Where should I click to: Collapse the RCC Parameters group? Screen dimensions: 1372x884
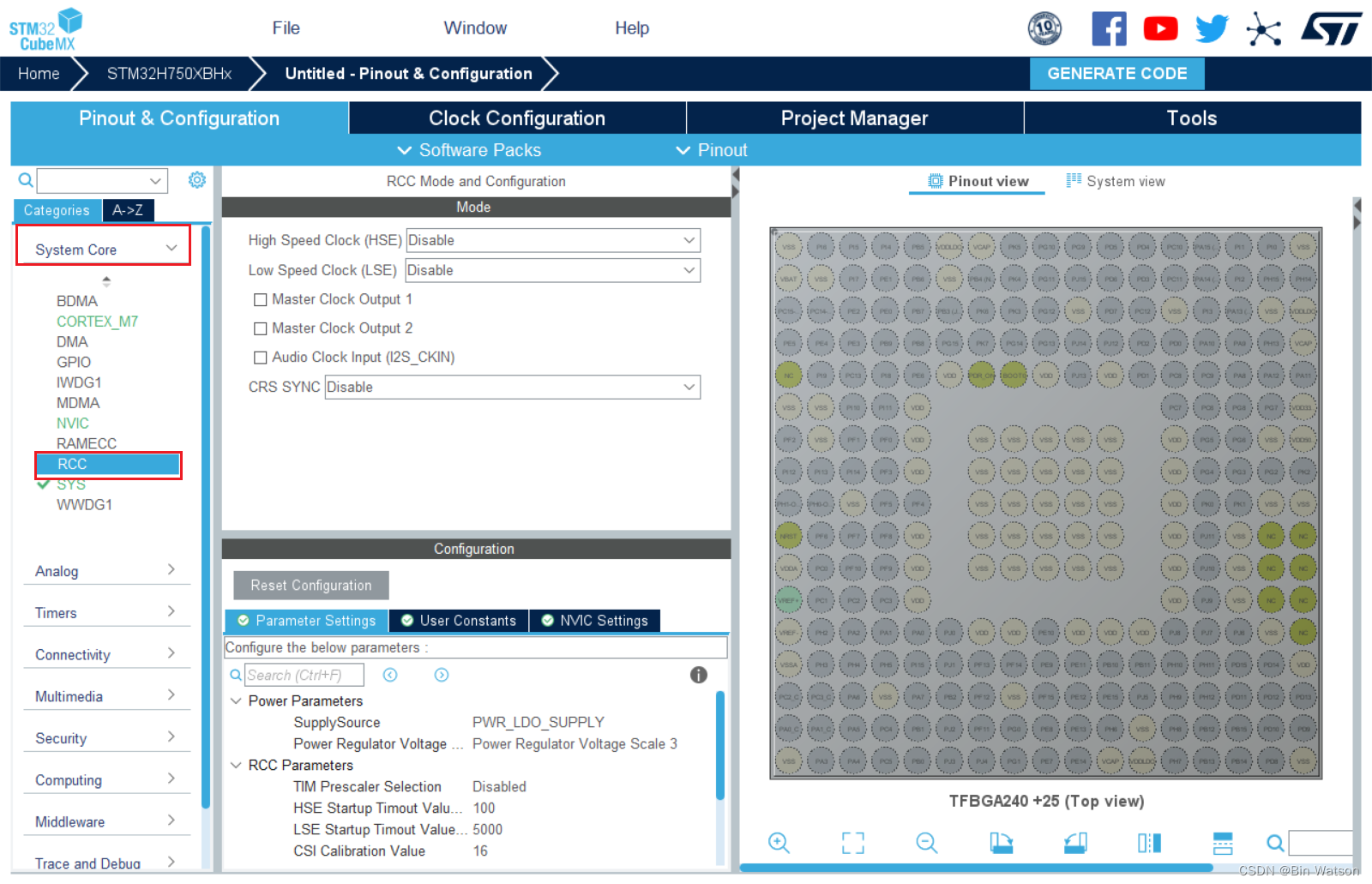click(236, 766)
